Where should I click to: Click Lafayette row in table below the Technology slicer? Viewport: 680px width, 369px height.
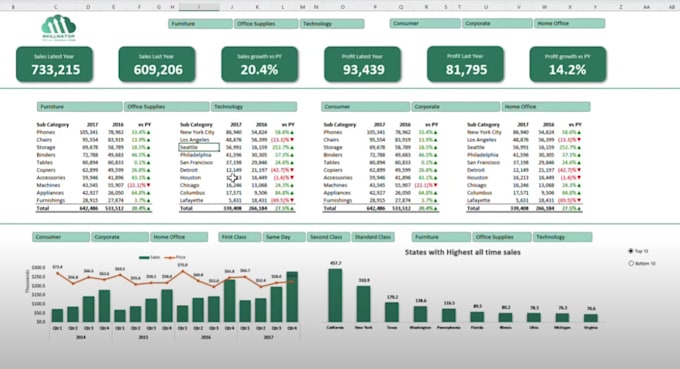(237, 200)
